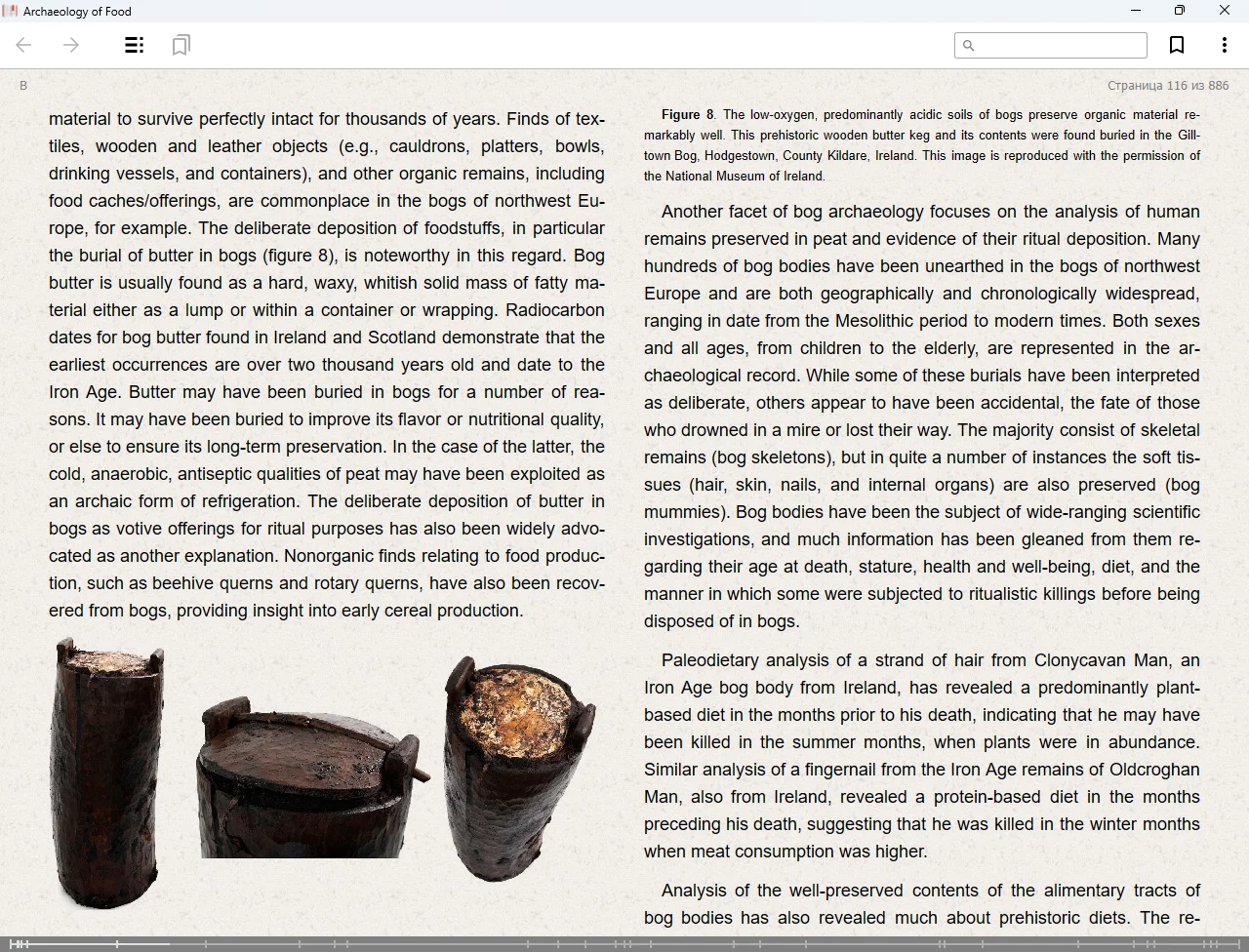
Task: Click the magnifier icon in search box
Action: (x=968, y=45)
